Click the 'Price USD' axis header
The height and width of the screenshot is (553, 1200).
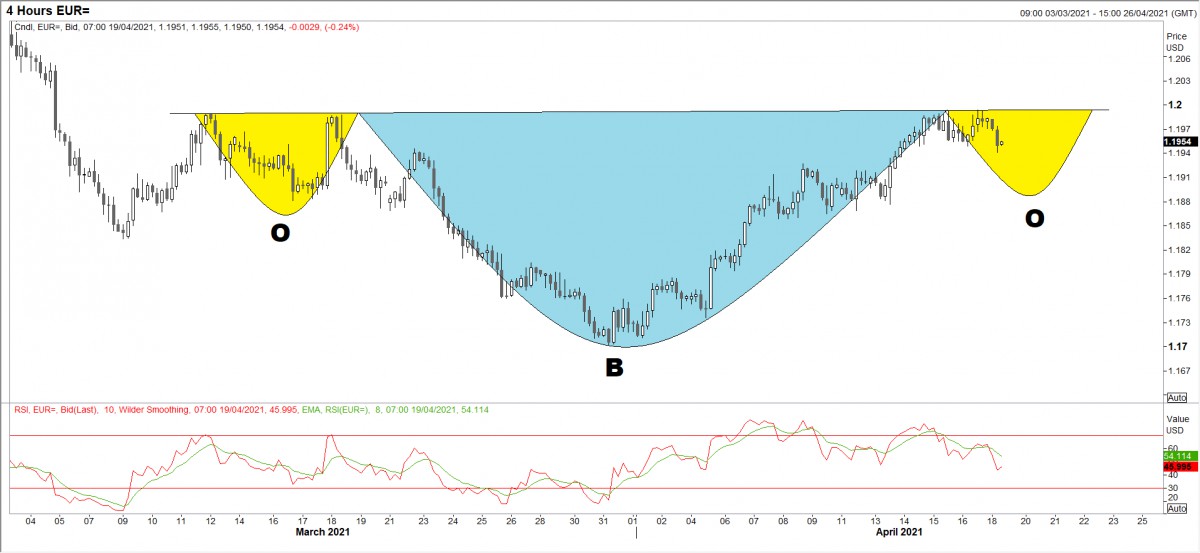point(1176,40)
